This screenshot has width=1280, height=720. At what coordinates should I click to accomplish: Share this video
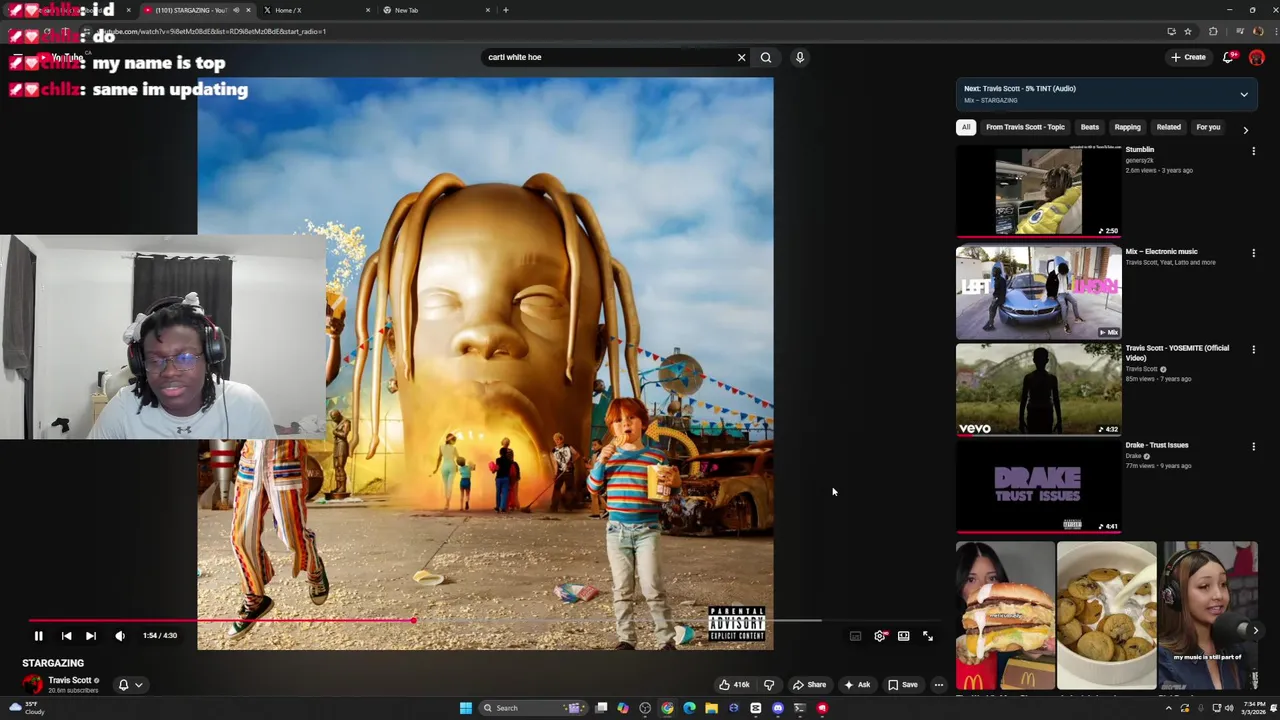809,685
